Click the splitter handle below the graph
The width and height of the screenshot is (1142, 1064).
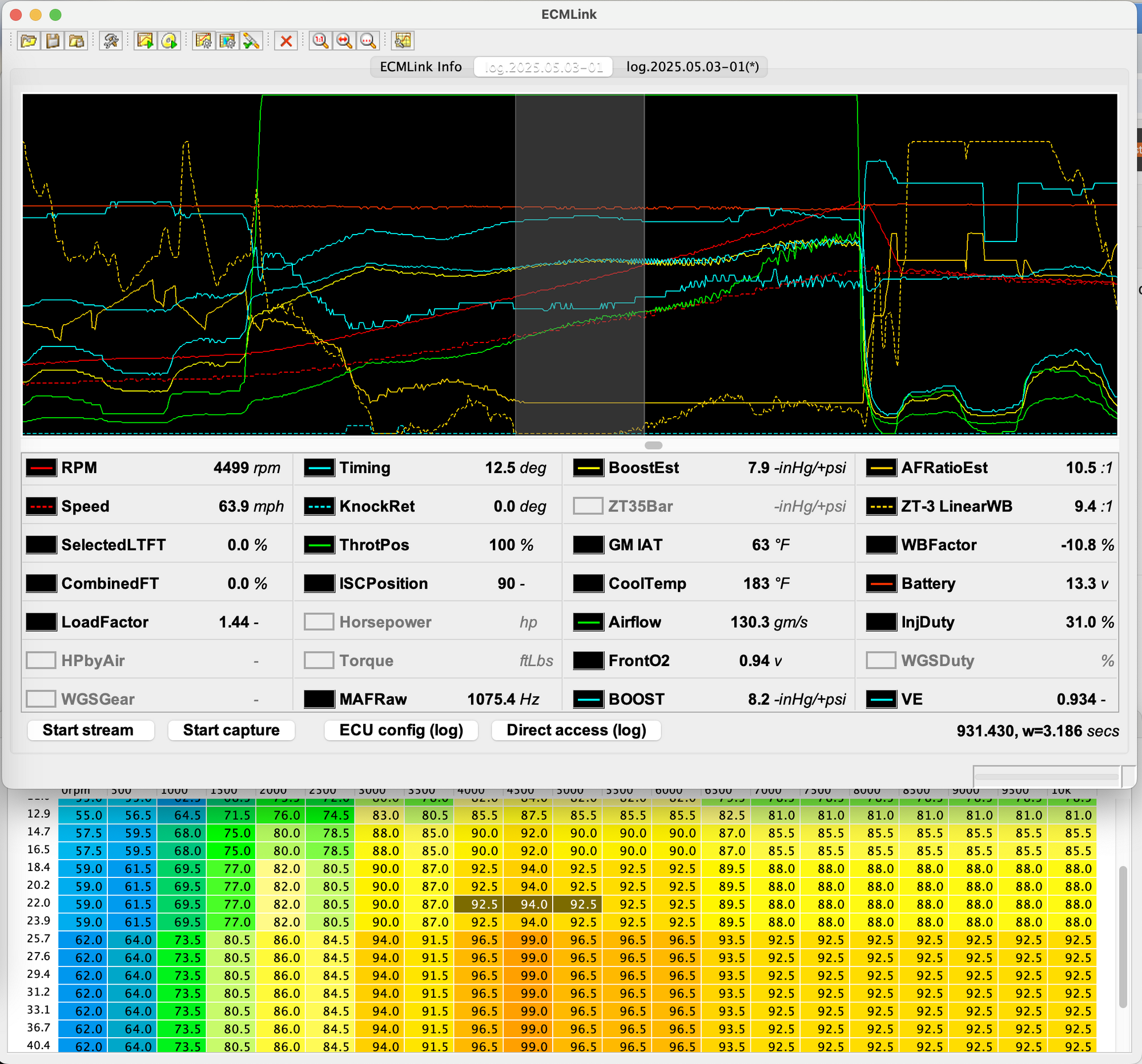point(654,445)
